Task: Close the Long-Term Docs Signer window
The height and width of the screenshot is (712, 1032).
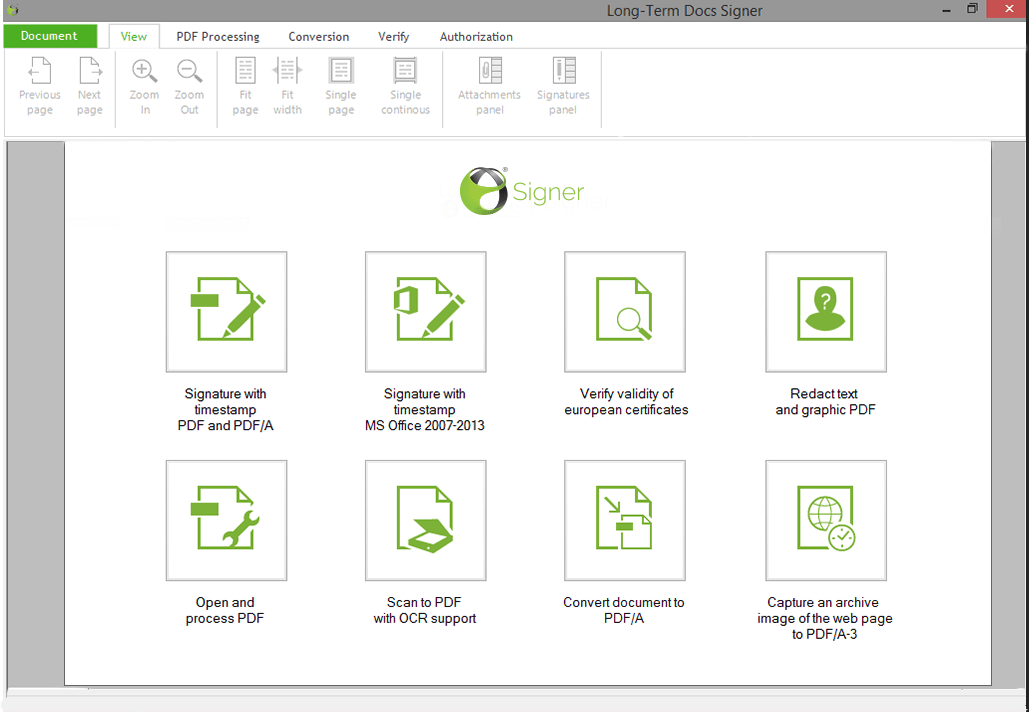Action: point(1009,9)
